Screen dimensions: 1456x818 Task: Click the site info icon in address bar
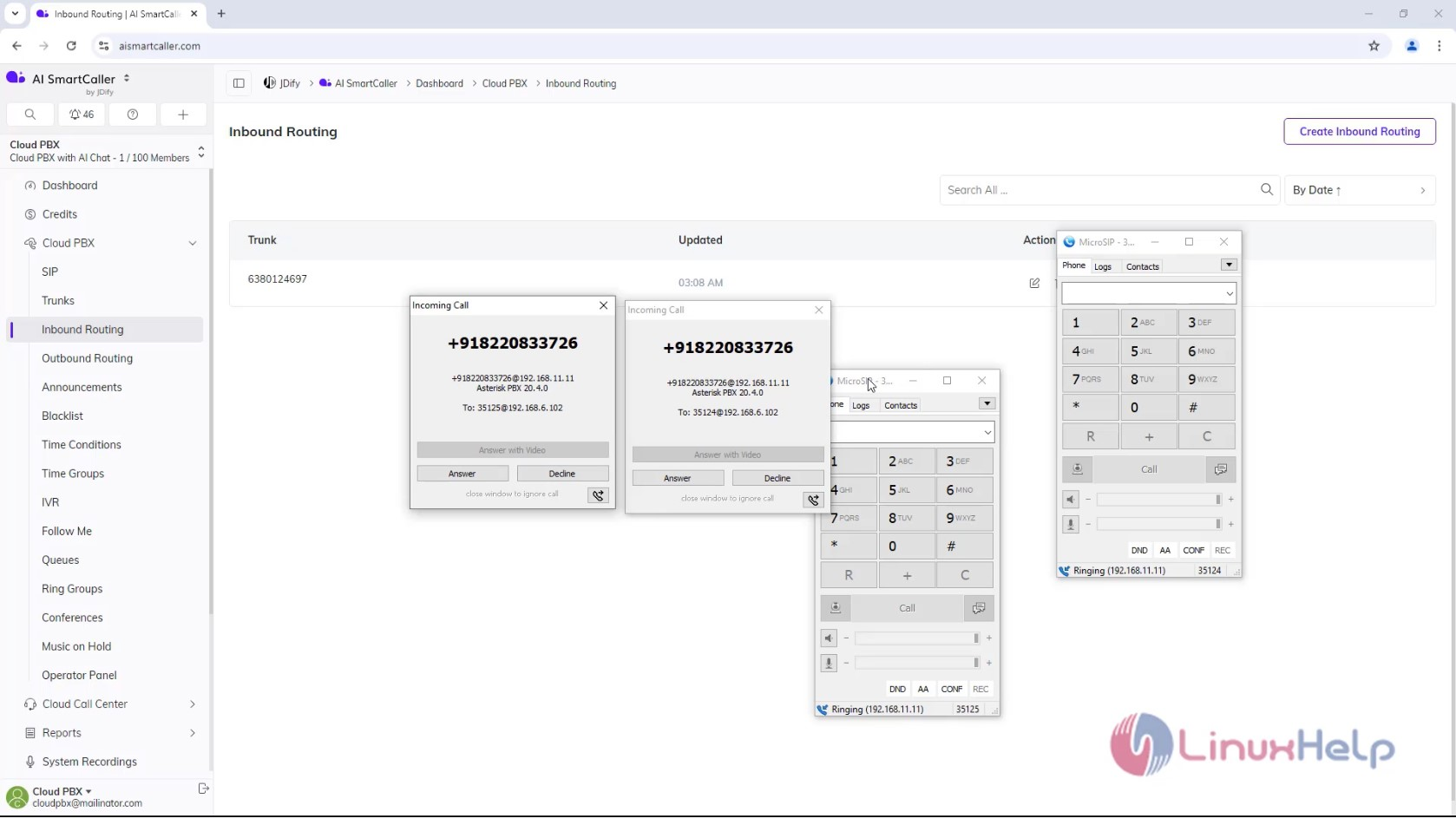coord(103,46)
